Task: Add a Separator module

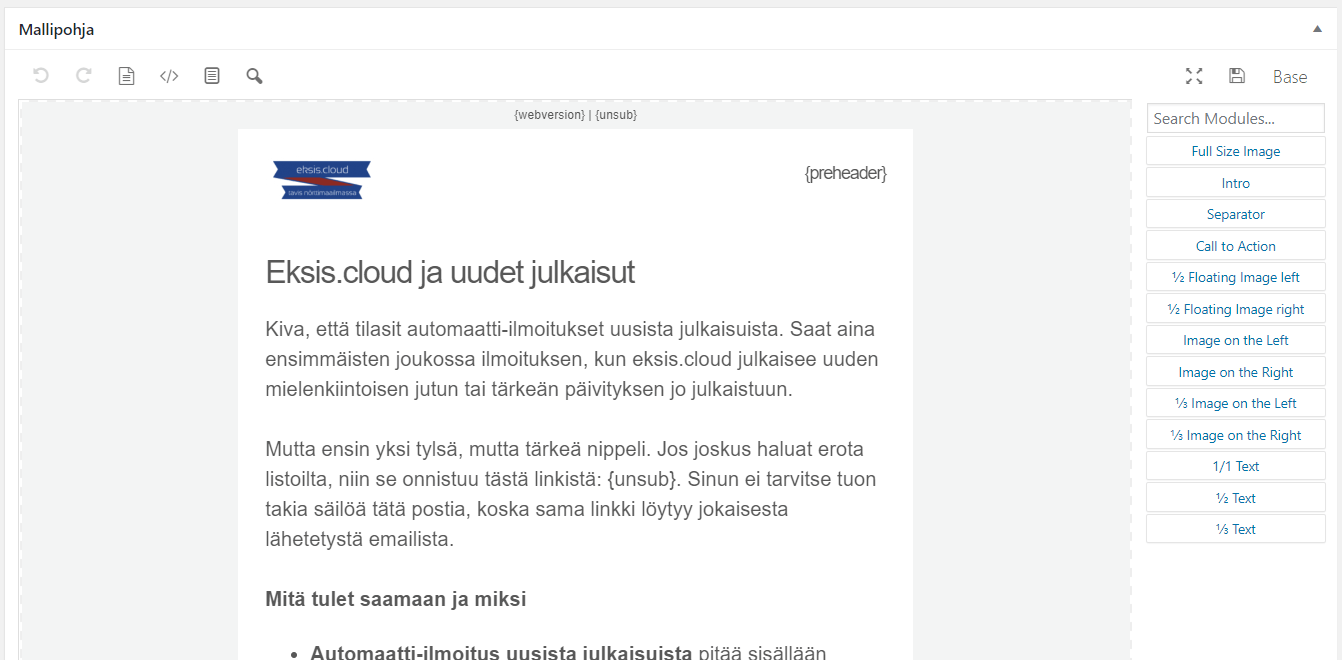Action: tap(1235, 213)
